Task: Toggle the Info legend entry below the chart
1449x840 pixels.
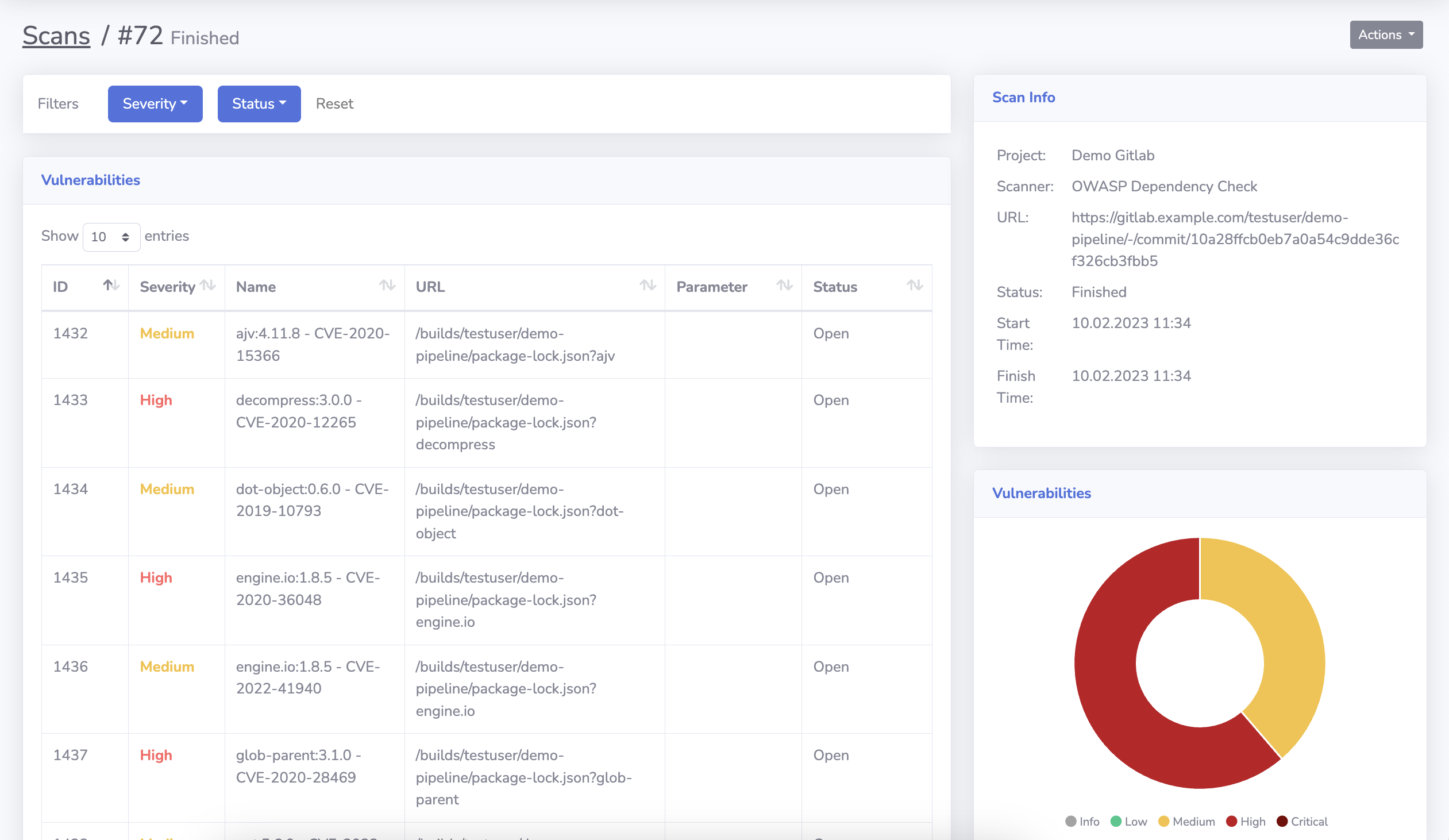Action: tap(1072, 821)
